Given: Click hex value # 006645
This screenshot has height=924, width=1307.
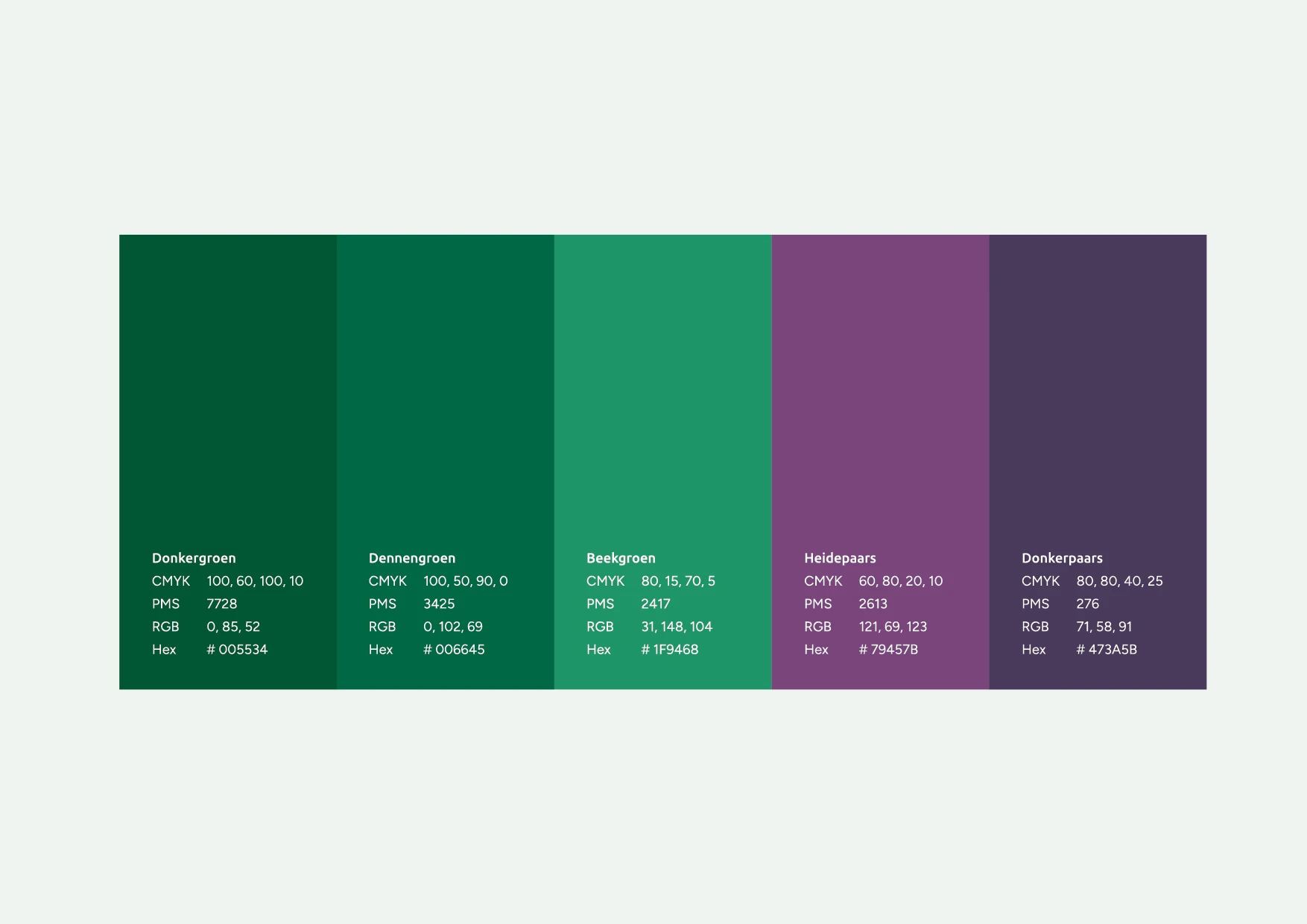Looking at the screenshot, I should [x=454, y=650].
